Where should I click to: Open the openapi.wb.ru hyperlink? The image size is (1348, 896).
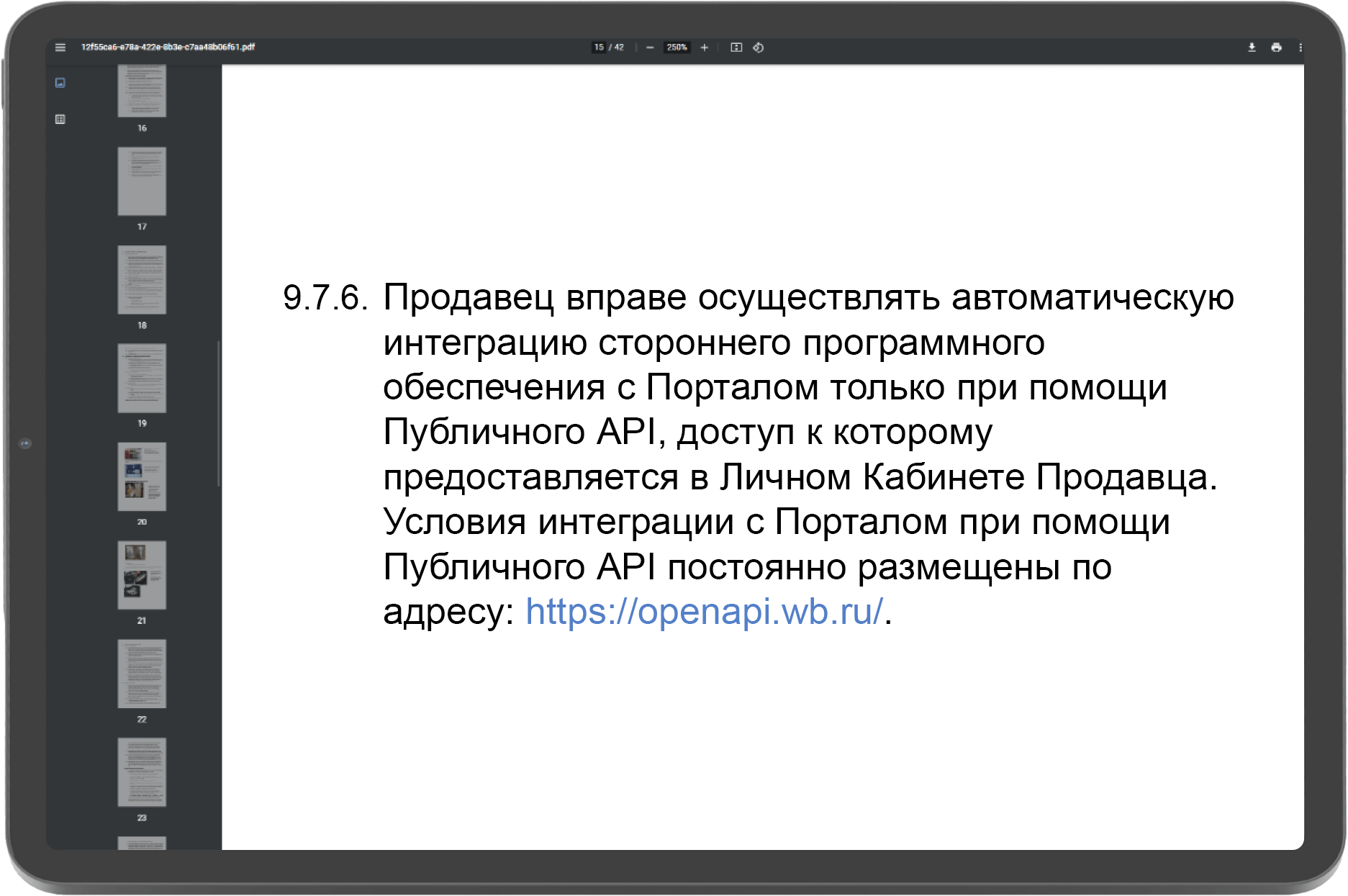[x=704, y=612]
